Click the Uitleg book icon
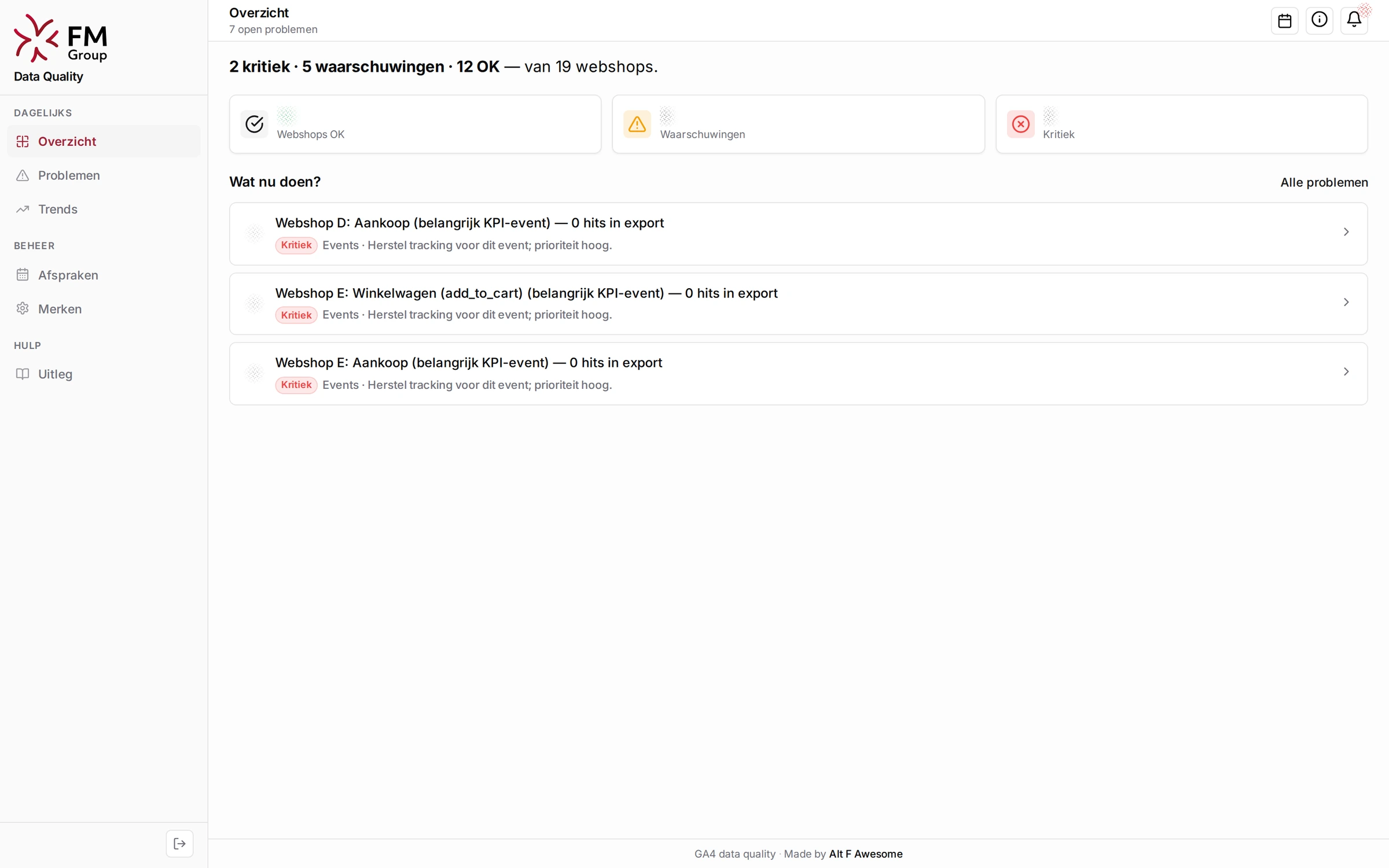The height and width of the screenshot is (868, 1389). point(23,374)
